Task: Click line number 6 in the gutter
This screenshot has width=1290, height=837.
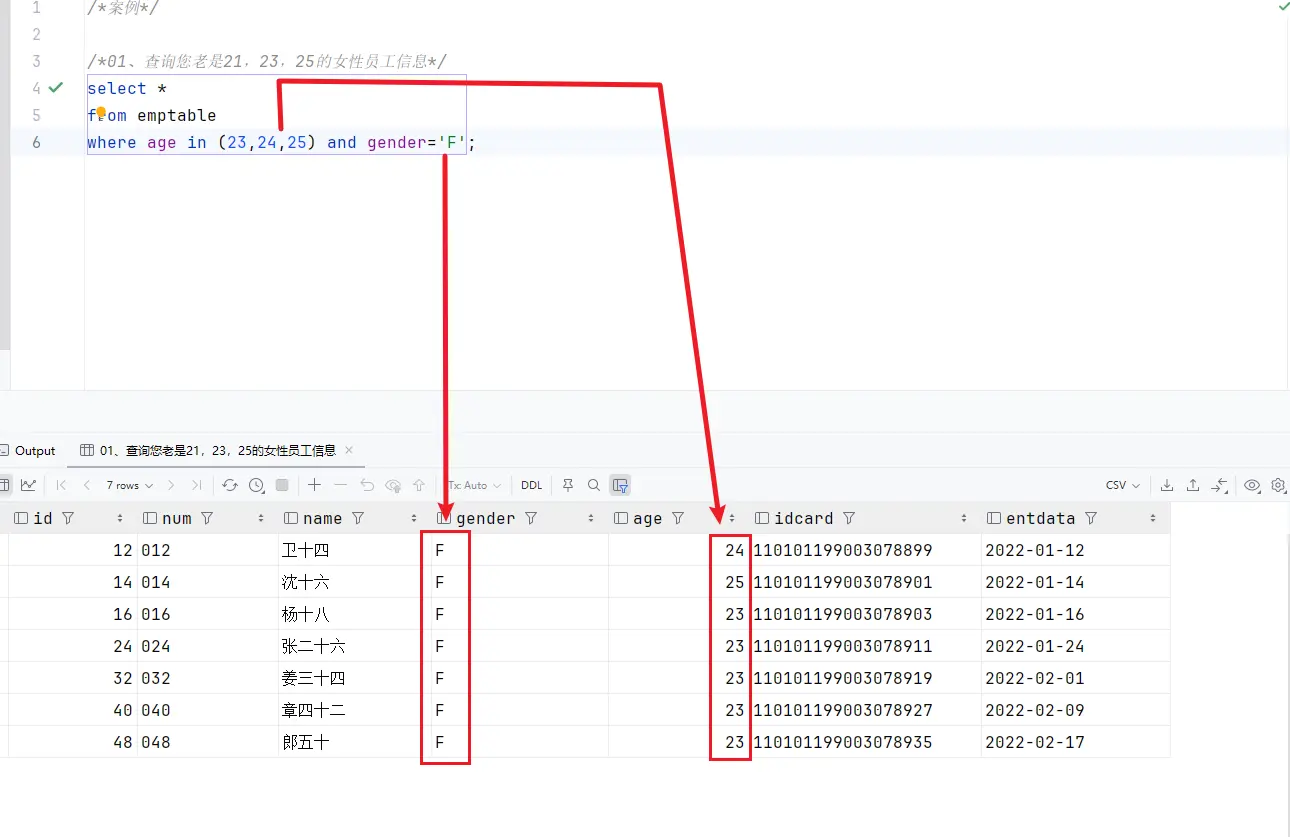Action: coord(36,143)
